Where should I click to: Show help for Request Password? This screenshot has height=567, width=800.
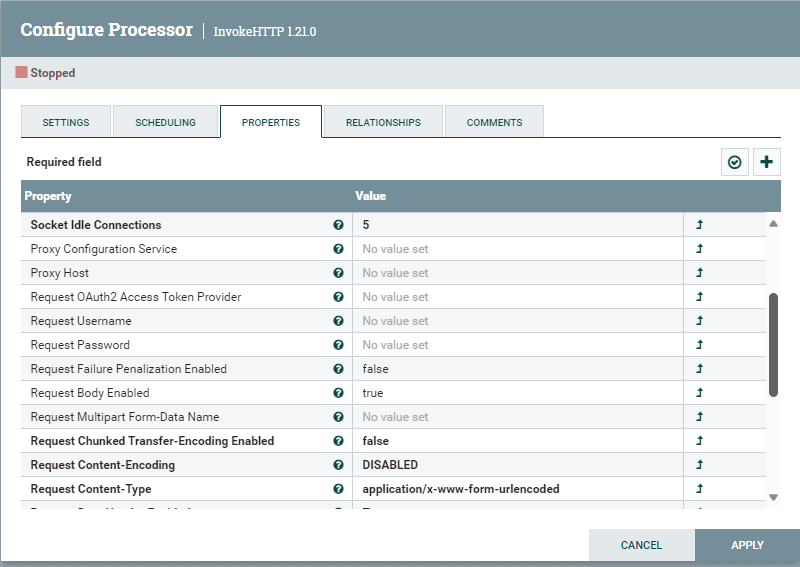[x=338, y=344]
